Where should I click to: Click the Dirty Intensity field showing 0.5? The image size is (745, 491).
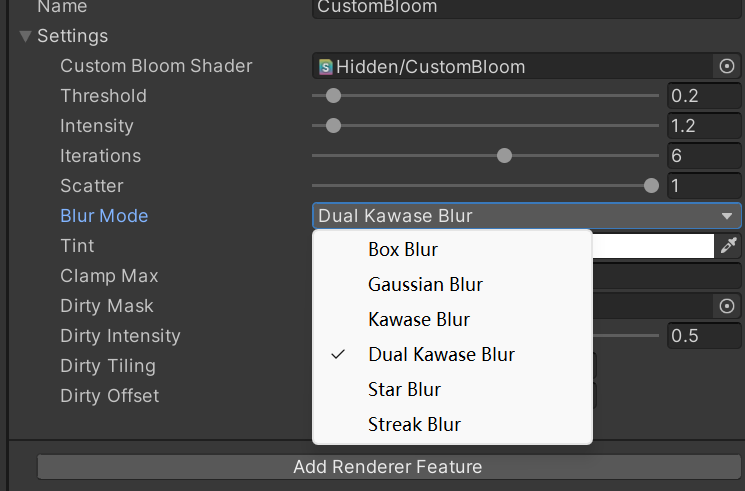[x=703, y=336]
